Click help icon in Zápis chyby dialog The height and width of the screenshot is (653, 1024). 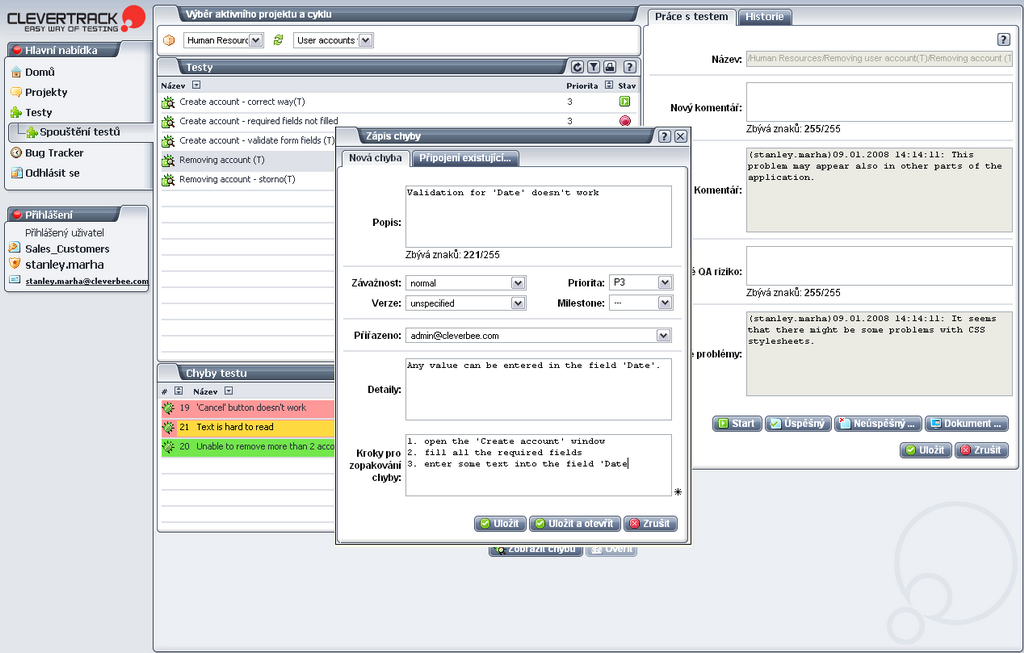pyautogui.click(x=664, y=136)
